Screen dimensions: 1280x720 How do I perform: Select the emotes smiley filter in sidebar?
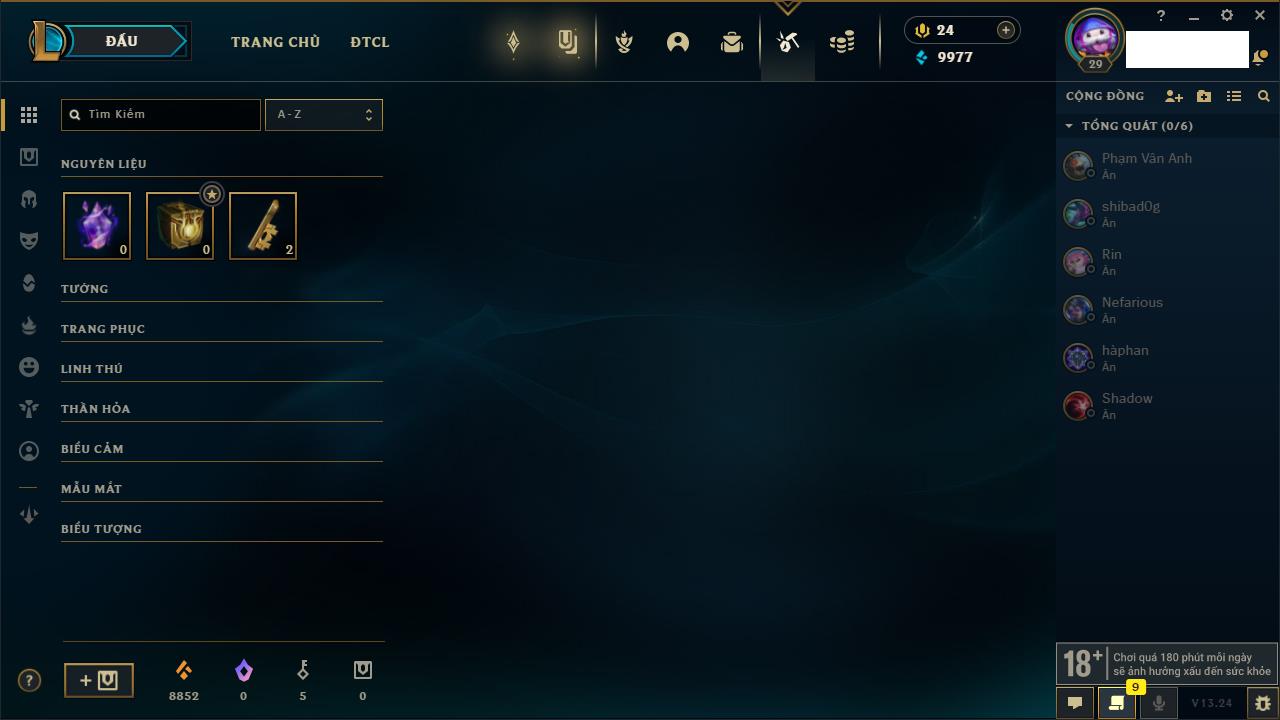pyautogui.click(x=29, y=367)
